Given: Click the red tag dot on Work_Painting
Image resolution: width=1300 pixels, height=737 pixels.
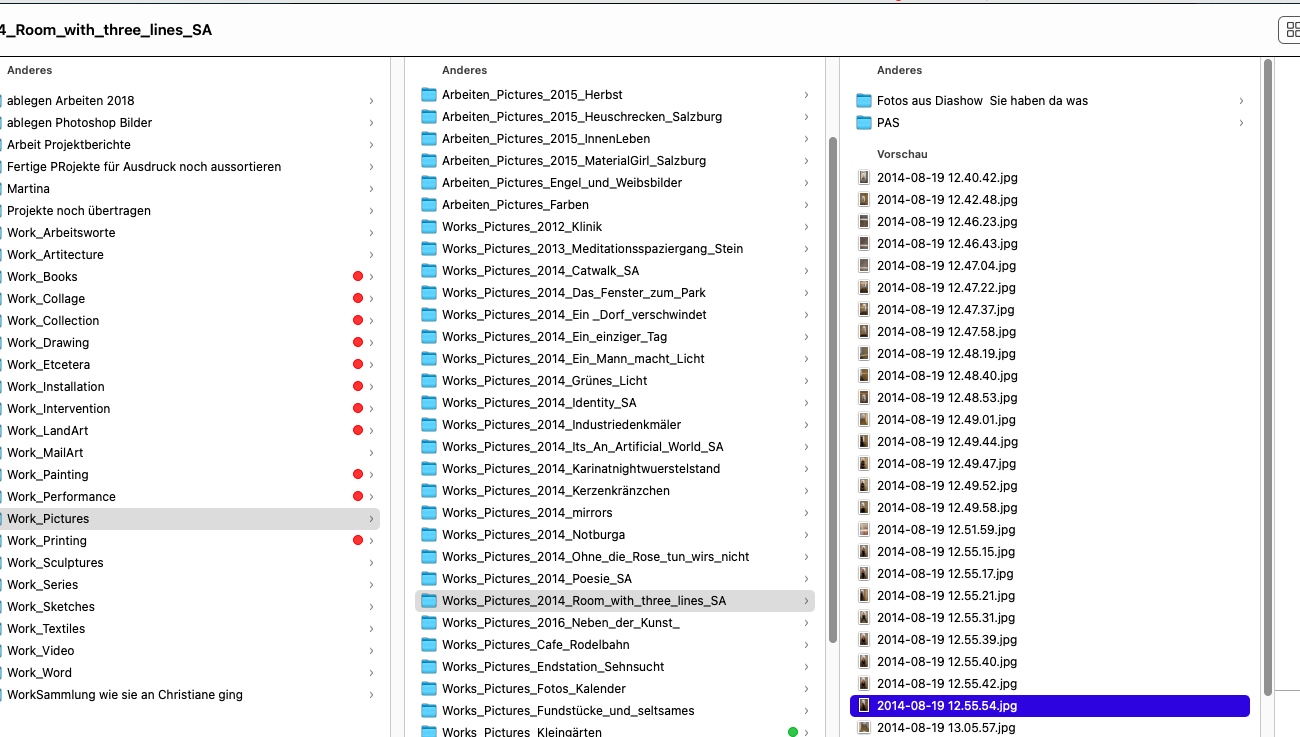Looking at the screenshot, I should (357, 474).
